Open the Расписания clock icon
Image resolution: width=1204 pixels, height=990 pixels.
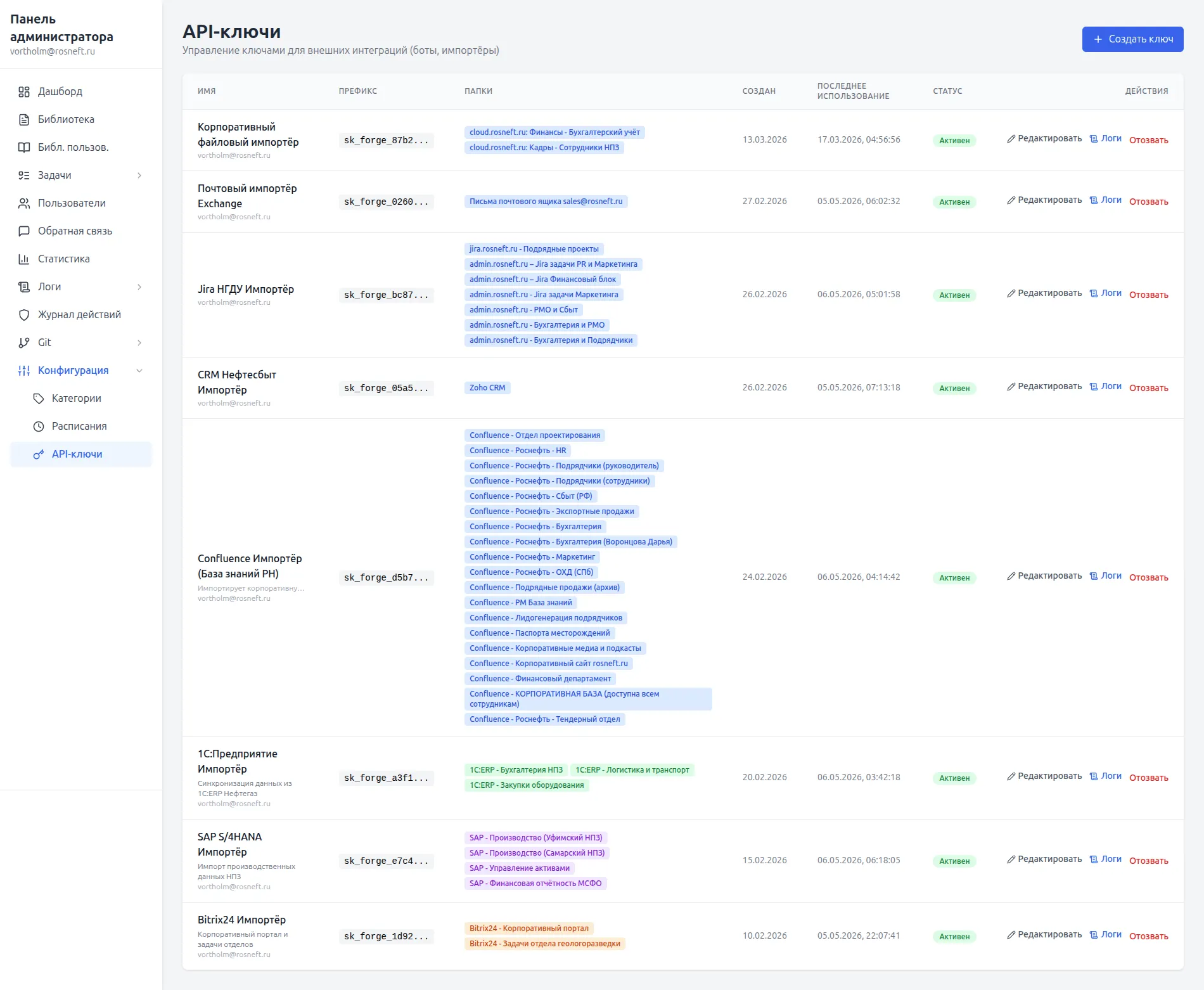[x=39, y=427]
